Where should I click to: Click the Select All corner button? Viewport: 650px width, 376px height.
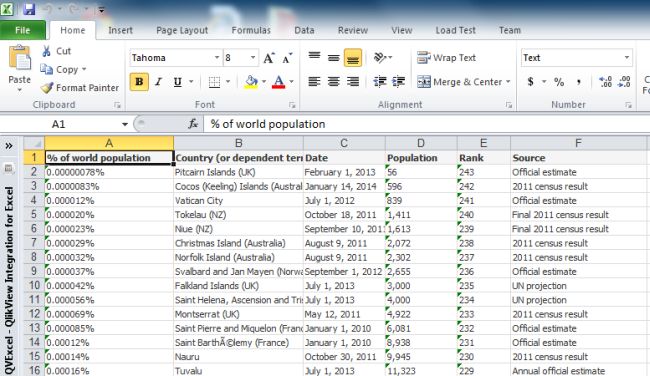(x=34, y=143)
